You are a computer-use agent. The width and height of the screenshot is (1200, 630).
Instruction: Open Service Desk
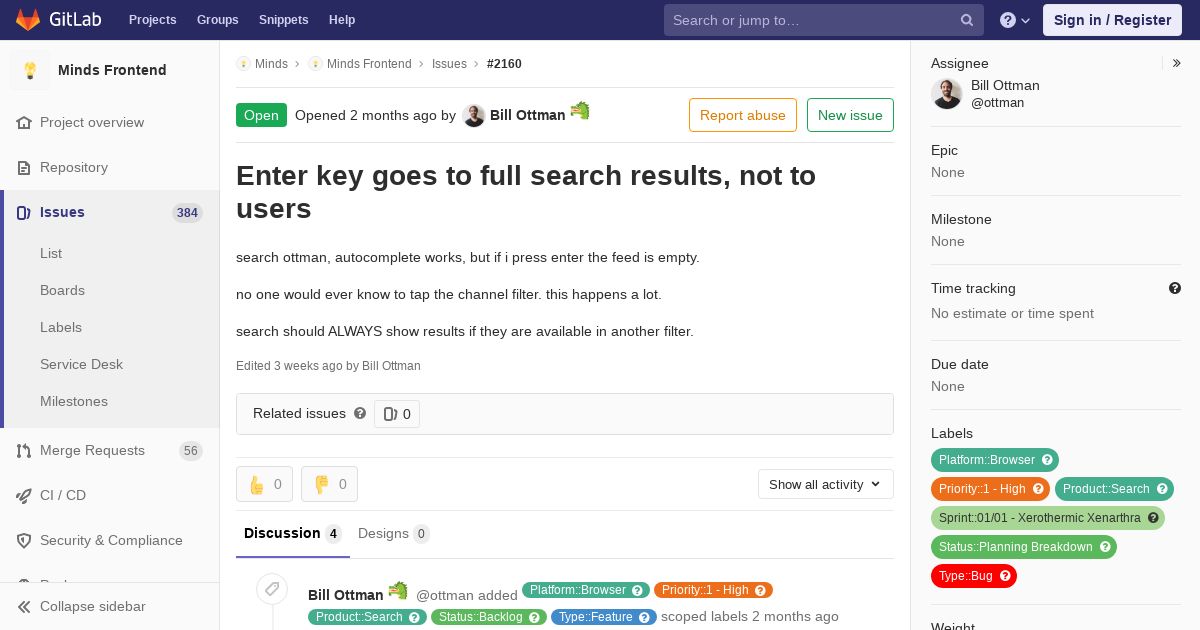pos(81,364)
